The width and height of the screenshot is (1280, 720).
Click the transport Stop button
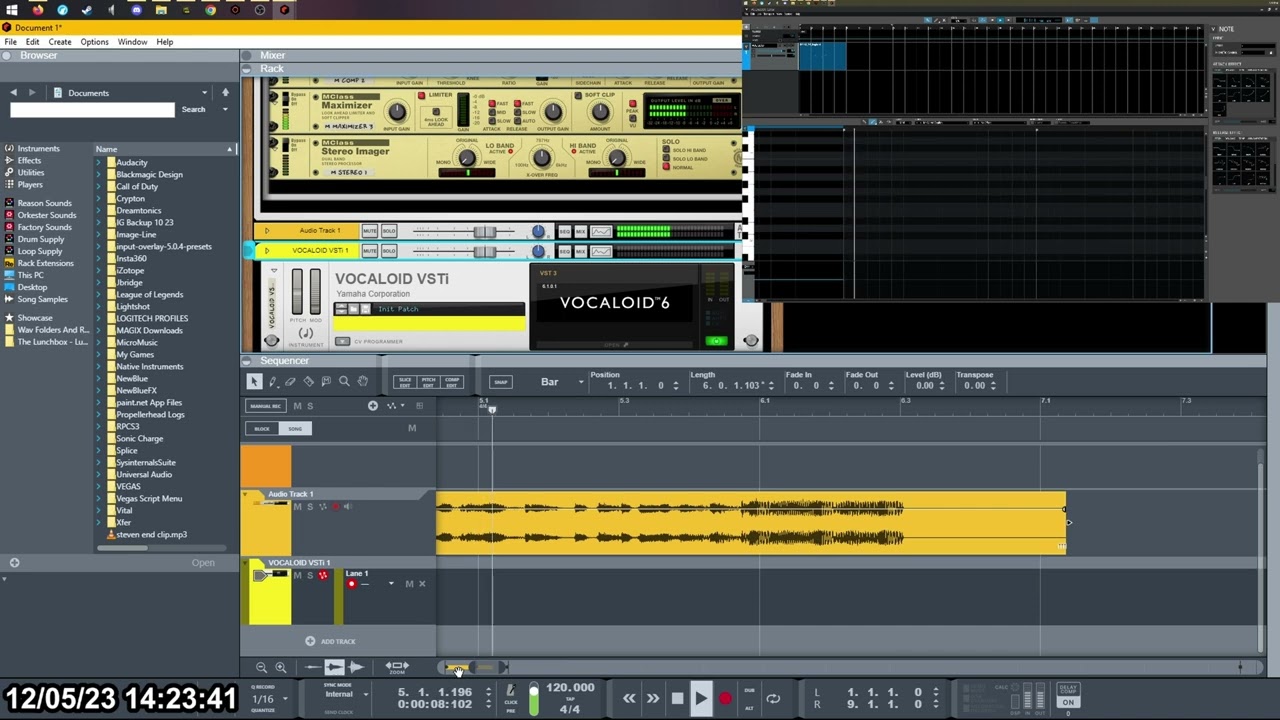point(677,698)
